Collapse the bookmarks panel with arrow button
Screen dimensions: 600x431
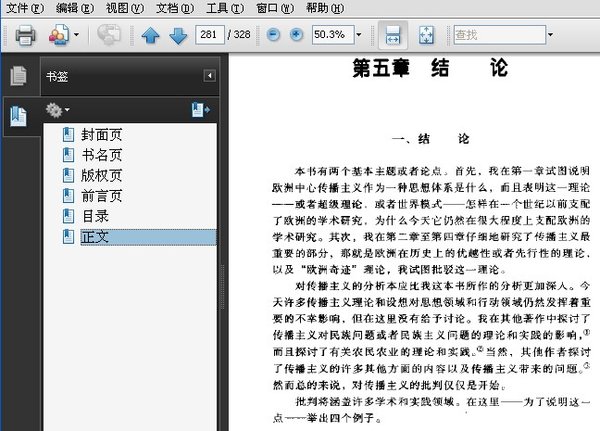209,75
